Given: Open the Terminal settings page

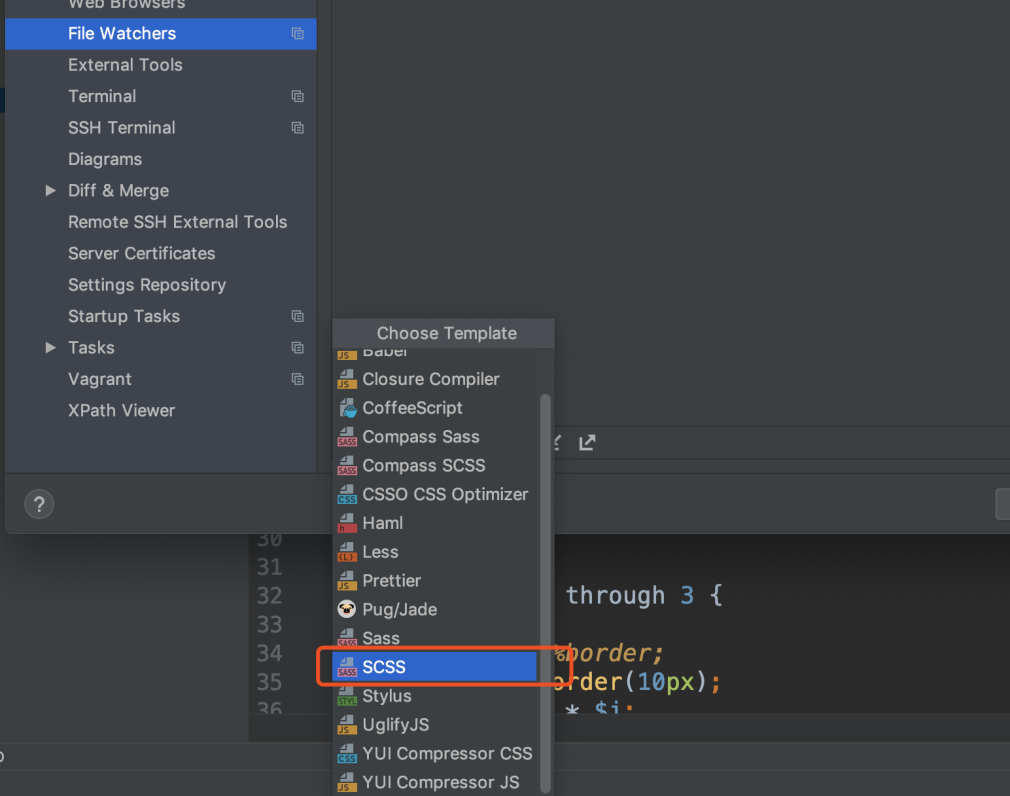Looking at the screenshot, I should pyautogui.click(x=102, y=97).
